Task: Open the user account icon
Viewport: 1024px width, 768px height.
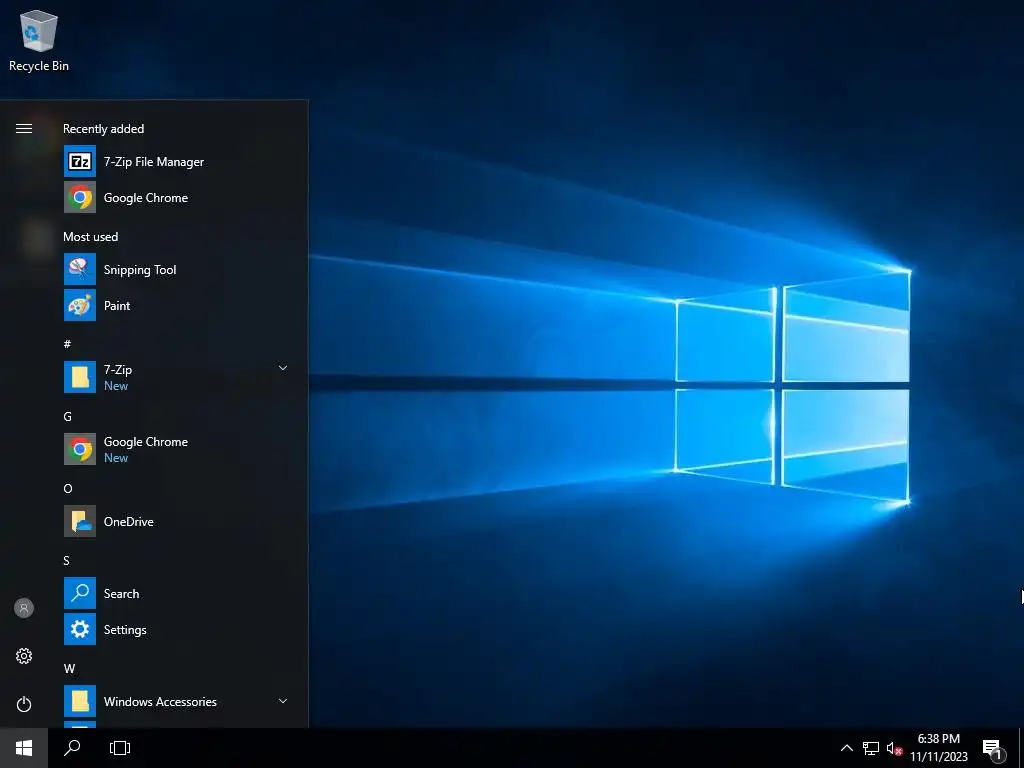Action: point(24,608)
